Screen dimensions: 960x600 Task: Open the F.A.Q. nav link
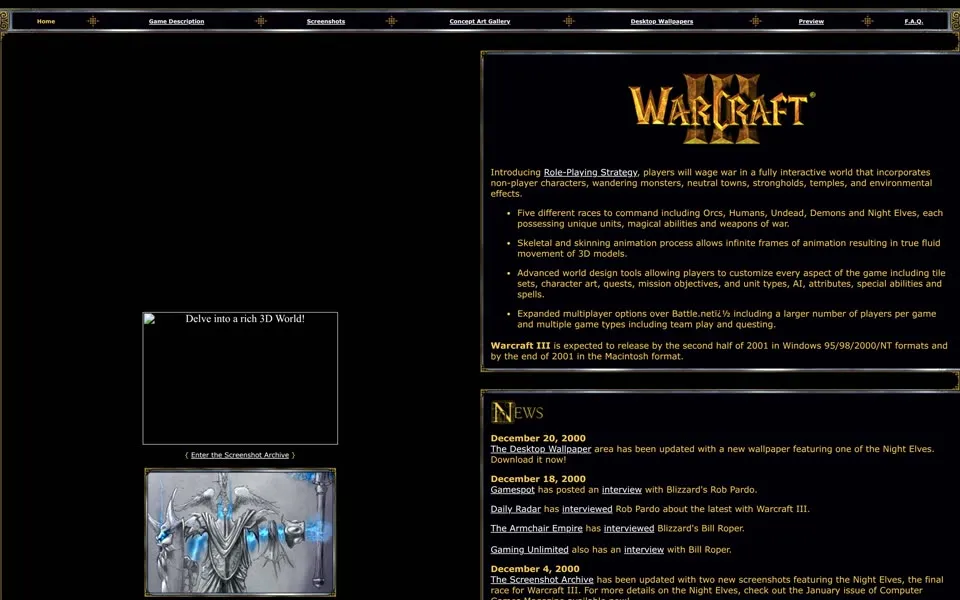[913, 21]
